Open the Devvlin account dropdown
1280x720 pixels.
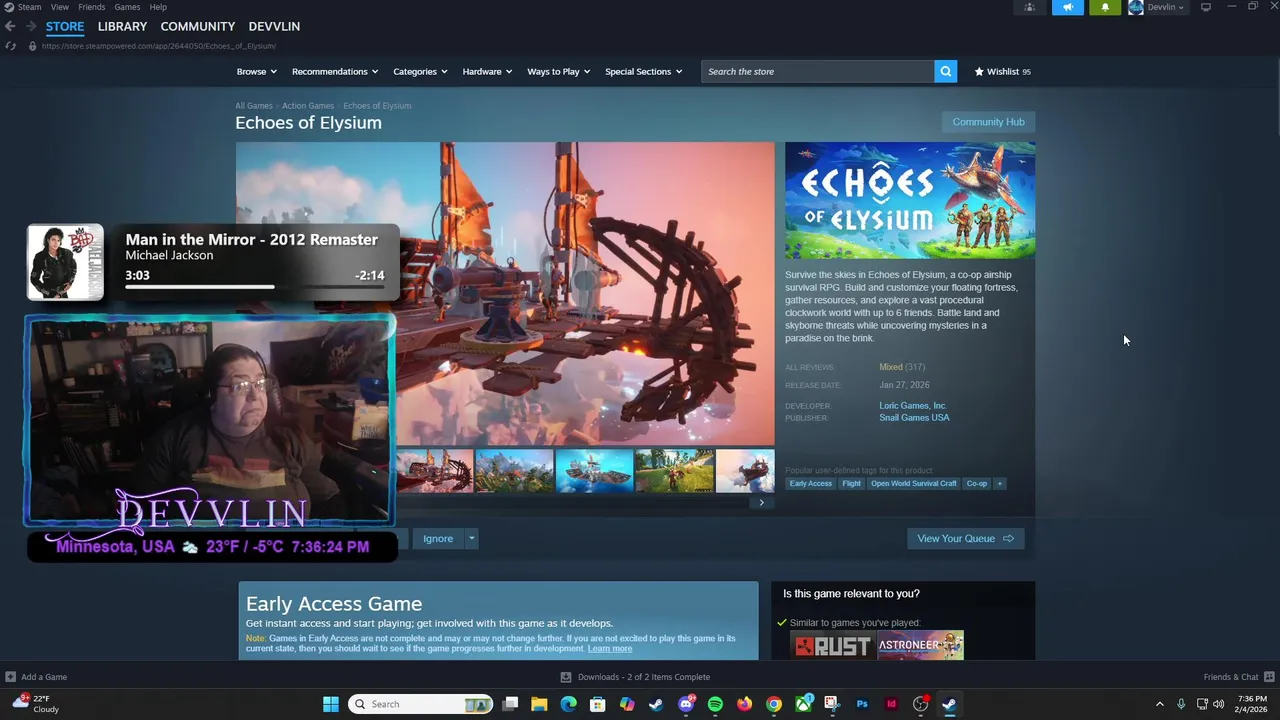(x=1166, y=7)
